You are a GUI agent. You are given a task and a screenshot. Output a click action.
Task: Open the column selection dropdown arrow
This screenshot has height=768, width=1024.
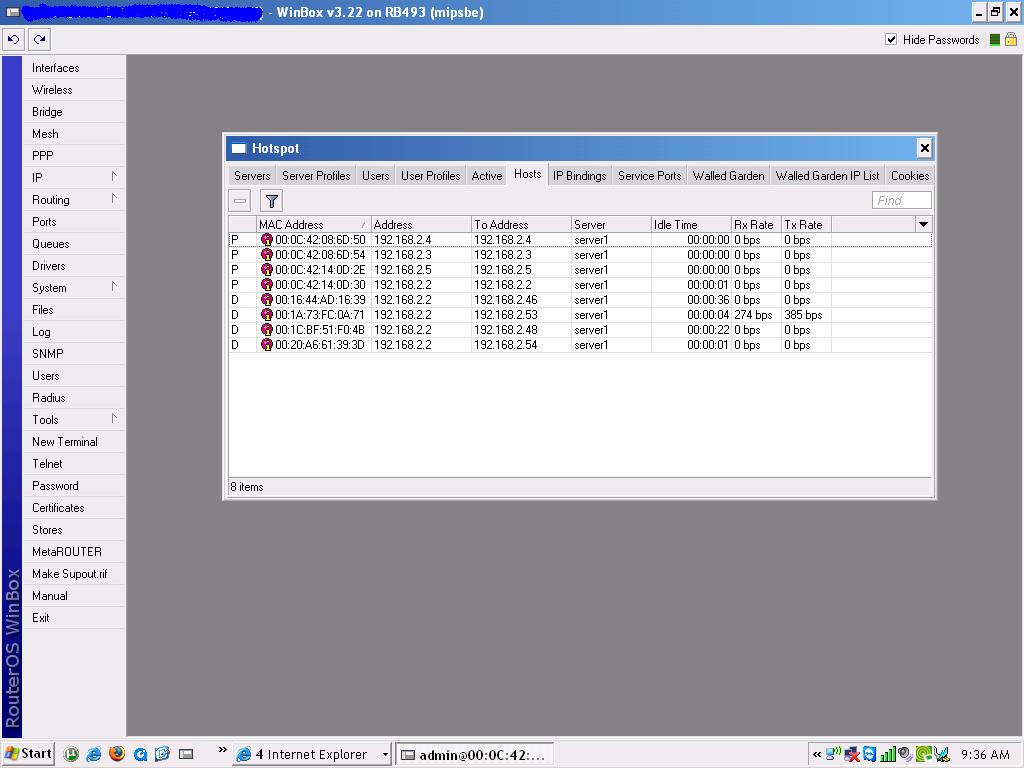pyautogui.click(x=922, y=224)
